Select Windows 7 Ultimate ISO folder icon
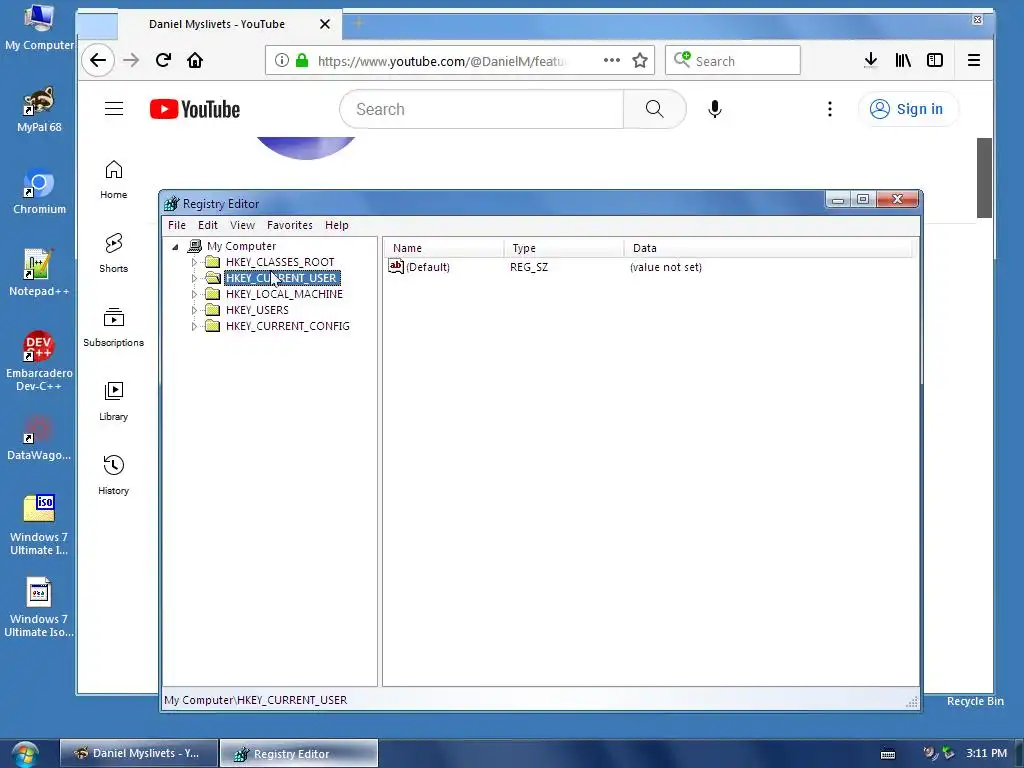Image resolution: width=1024 pixels, height=768 pixels. click(x=39, y=525)
